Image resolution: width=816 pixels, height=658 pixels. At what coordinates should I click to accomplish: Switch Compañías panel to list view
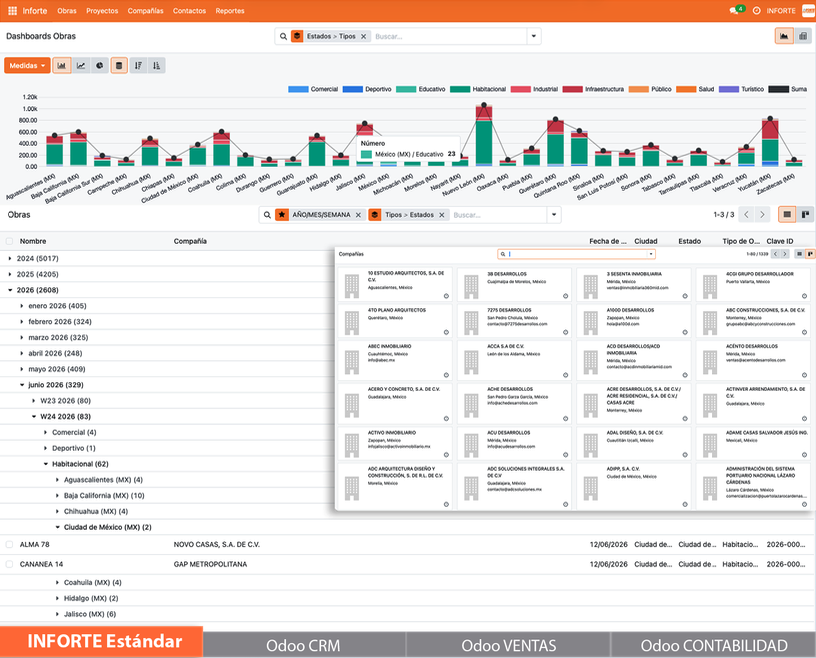800,254
